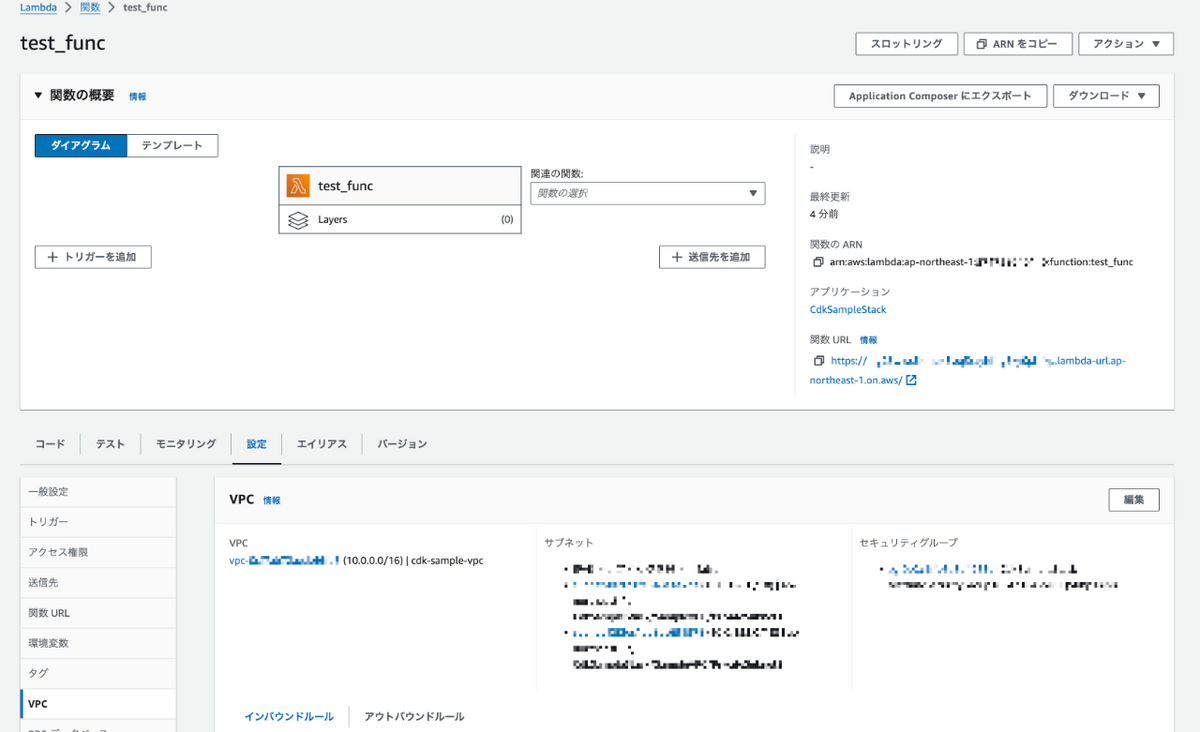Screen dimensions: 1200x732
Task: Select タグ in settings sidebar
Action: [98, 673]
